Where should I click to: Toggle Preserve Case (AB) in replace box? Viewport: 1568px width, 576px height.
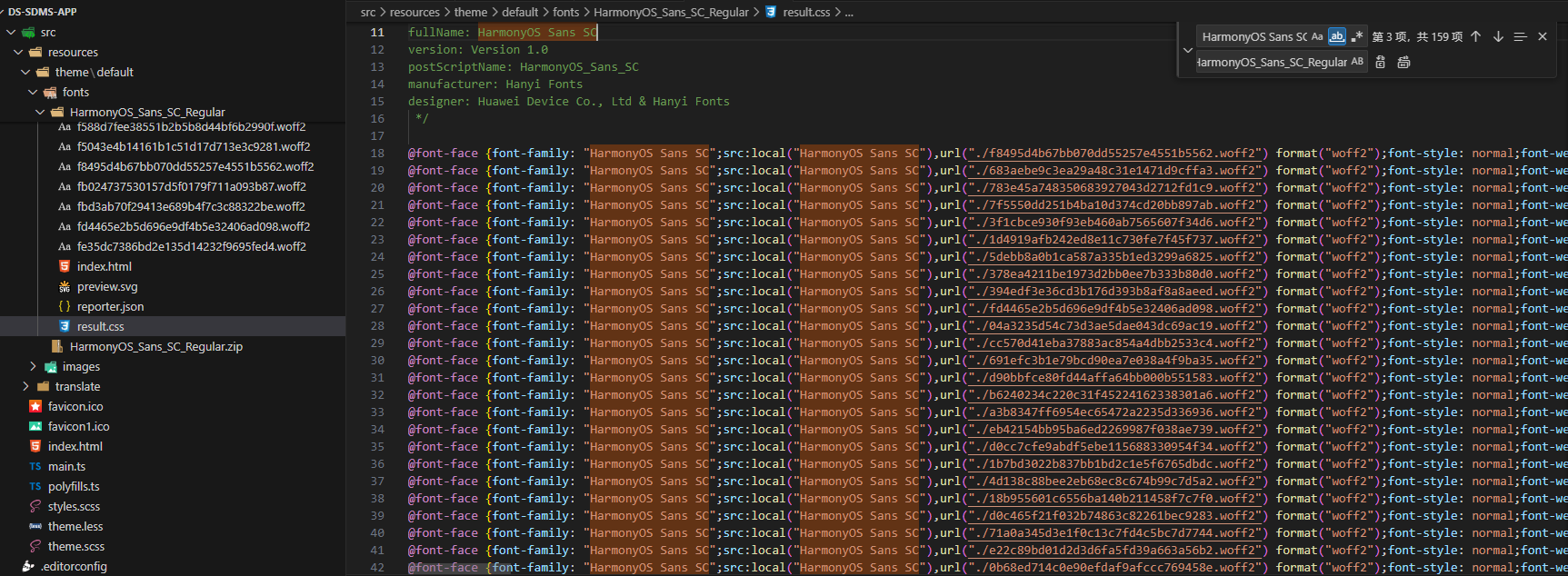click(x=1357, y=62)
